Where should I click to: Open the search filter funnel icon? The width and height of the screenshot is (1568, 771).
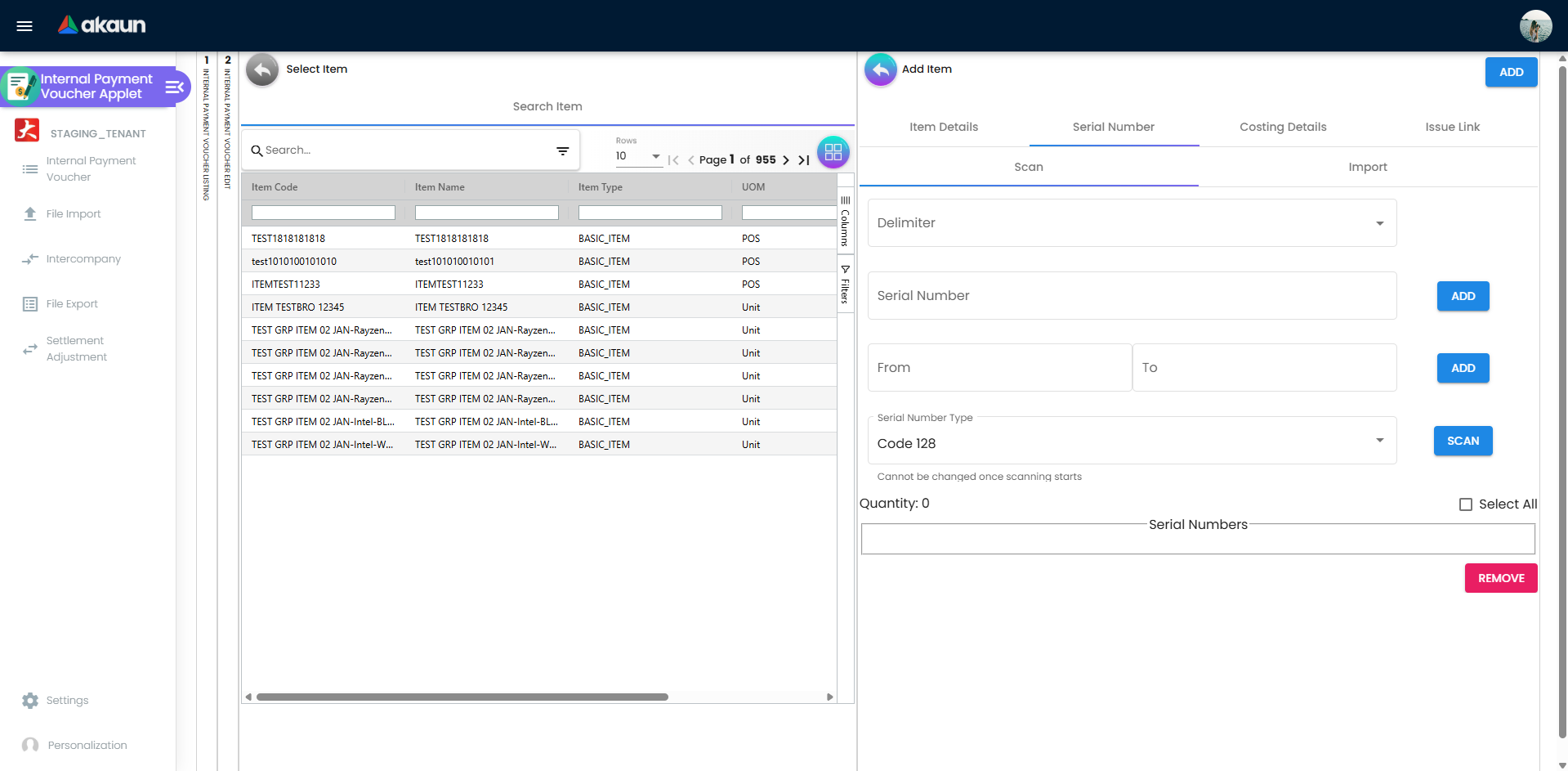562,150
